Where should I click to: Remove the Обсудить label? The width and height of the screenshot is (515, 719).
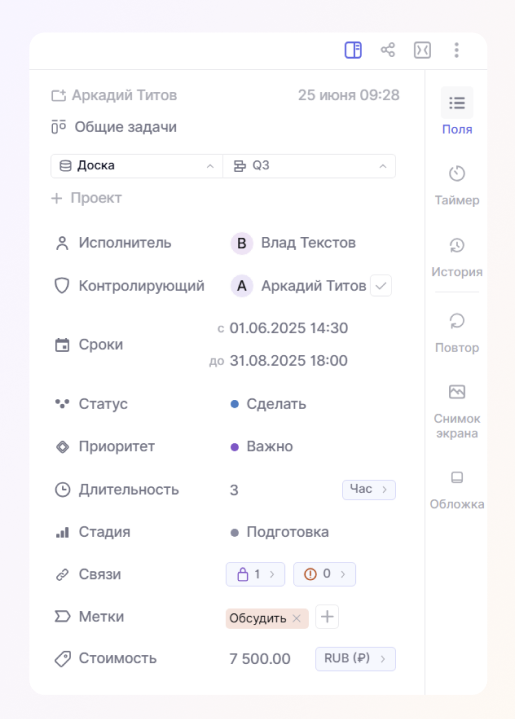tap(296, 618)
